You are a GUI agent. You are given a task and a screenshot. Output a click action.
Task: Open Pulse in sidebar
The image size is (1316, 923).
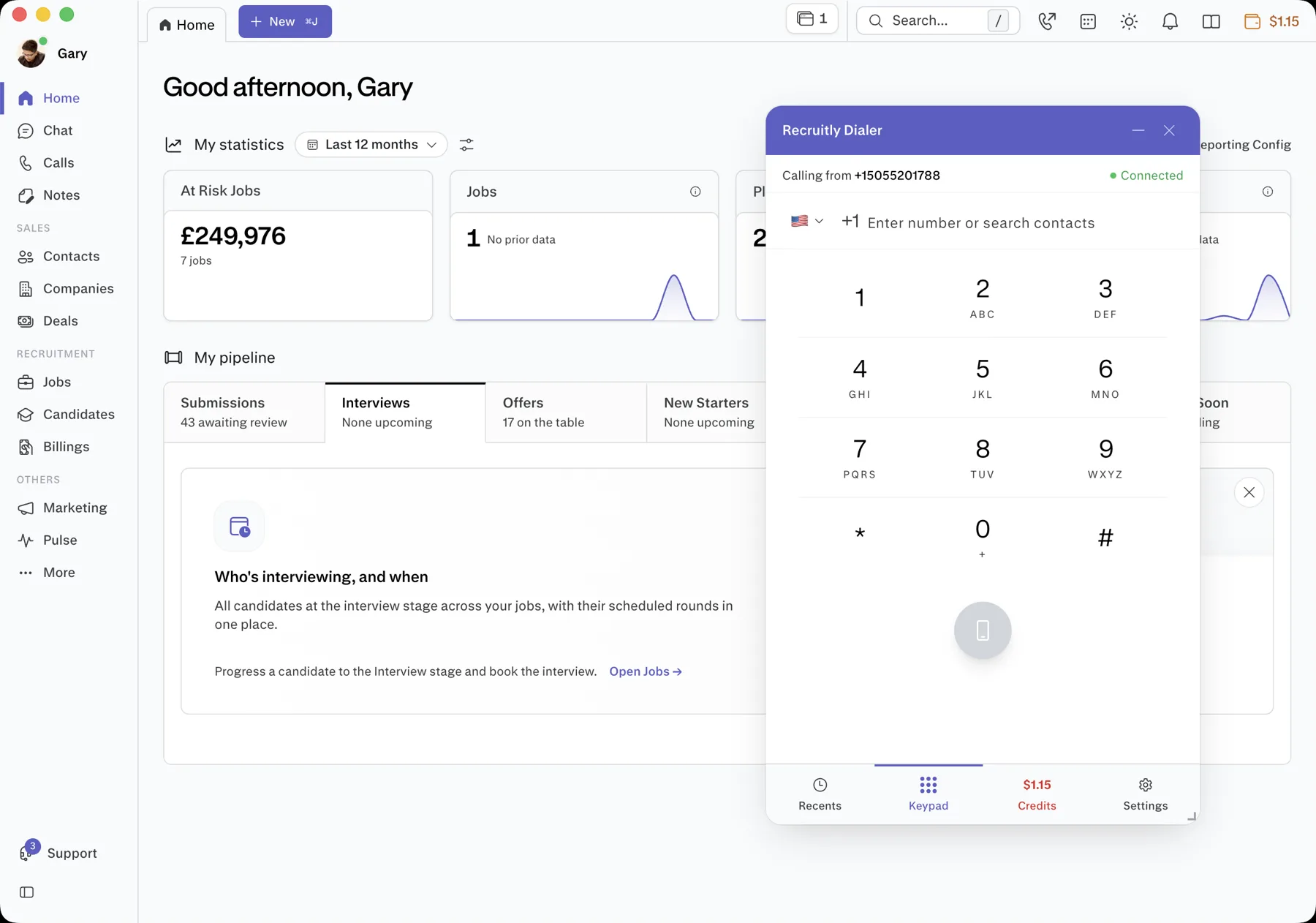(x=59, y=540)
